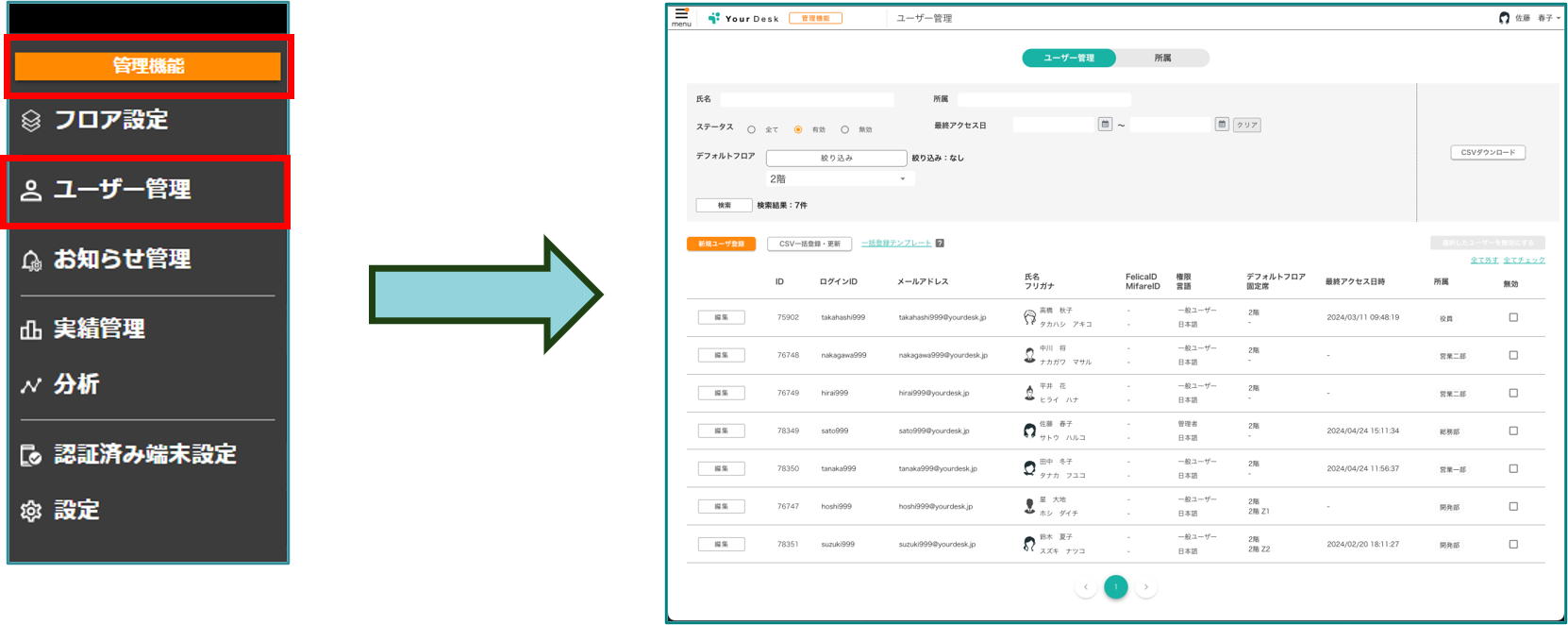Click the user avatar icon in the header

tap(1504, 18)
